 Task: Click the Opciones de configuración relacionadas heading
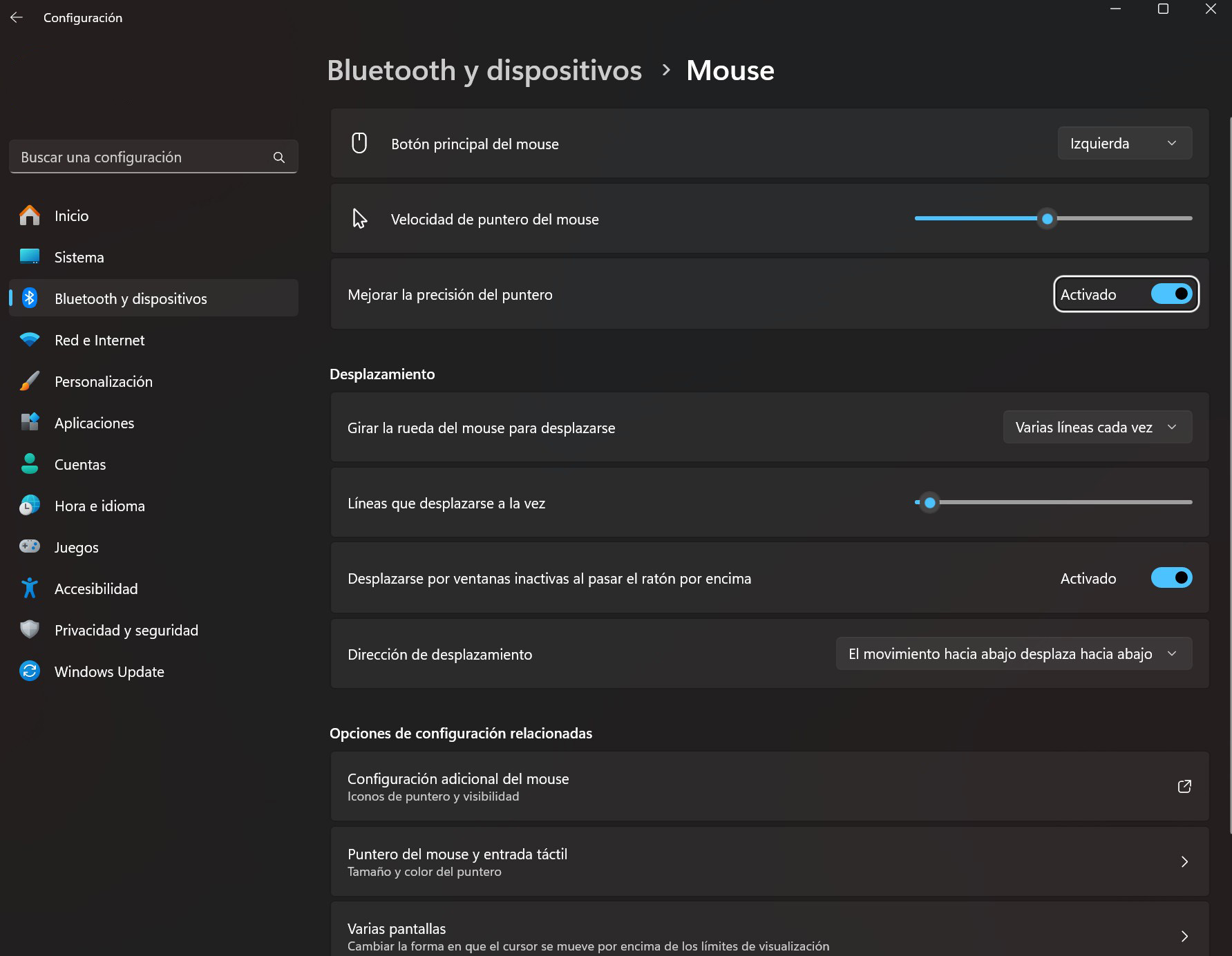click(x=461, y=733)
